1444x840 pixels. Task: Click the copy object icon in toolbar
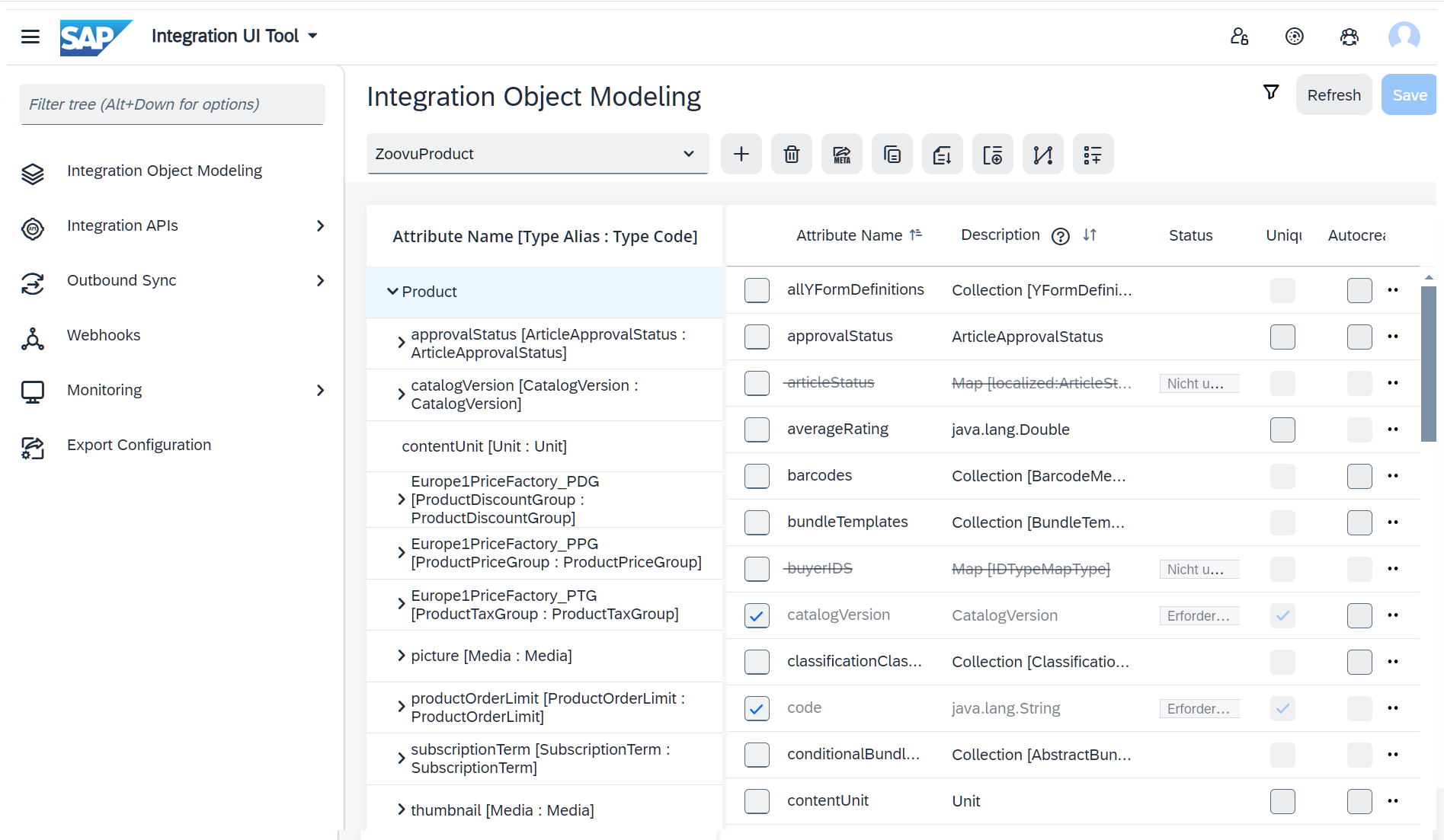(x=892, y=154)
